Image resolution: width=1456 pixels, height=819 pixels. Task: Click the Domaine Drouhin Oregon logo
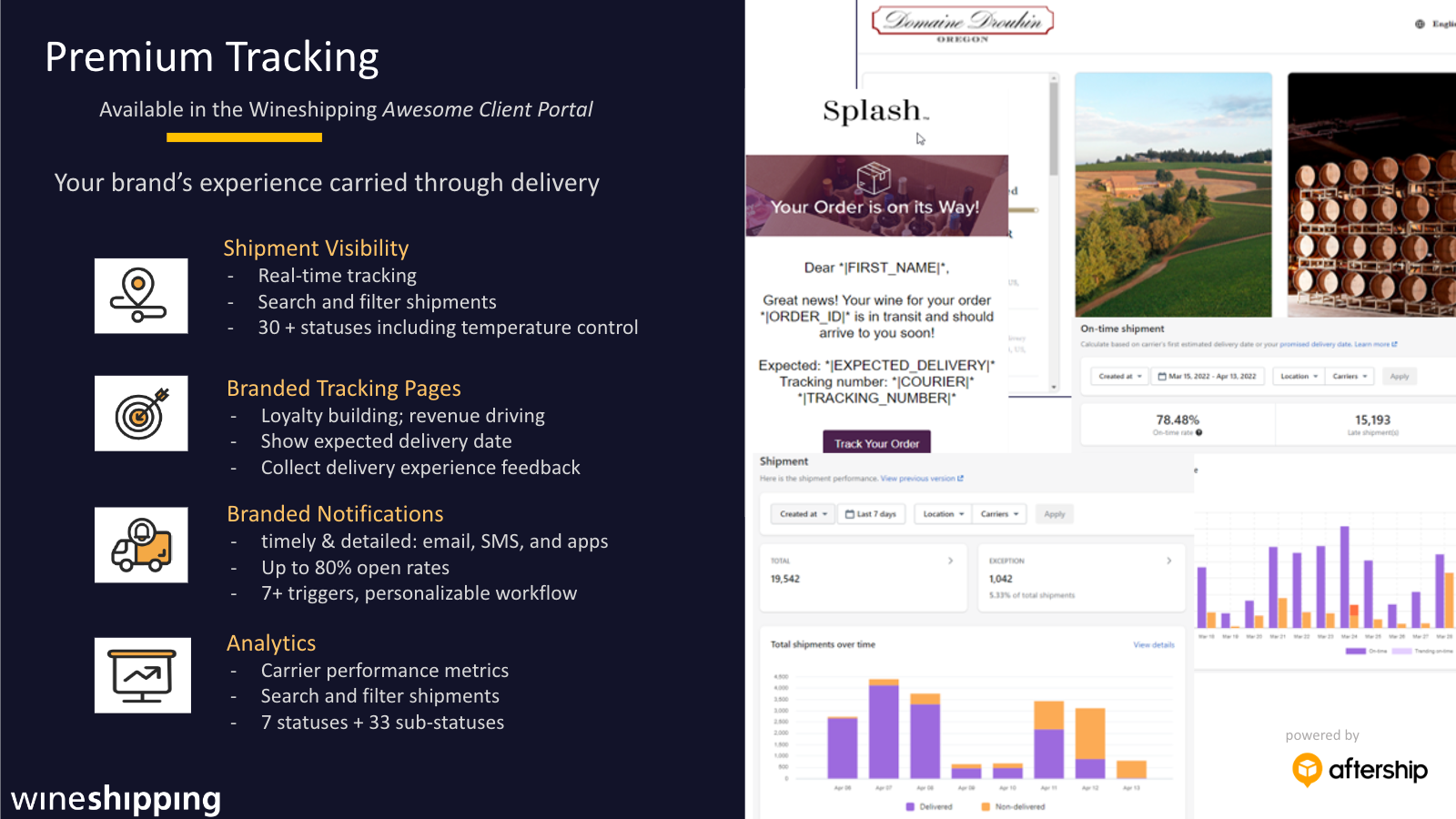coord(963,24)
